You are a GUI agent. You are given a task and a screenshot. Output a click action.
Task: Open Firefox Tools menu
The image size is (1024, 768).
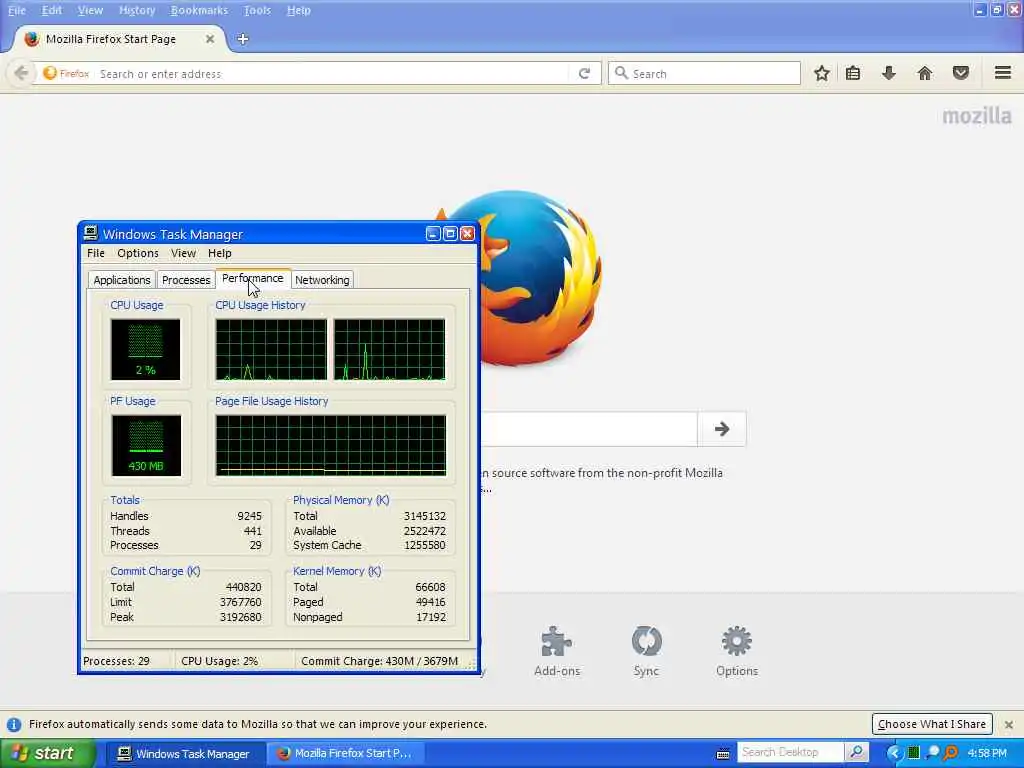257,10
